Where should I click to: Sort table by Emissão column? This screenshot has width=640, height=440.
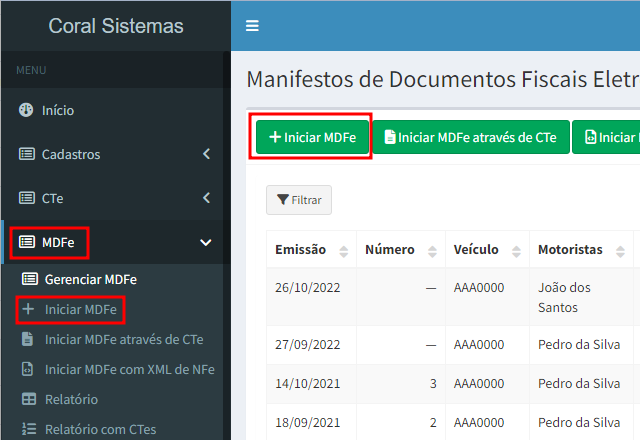click(344, 250)
